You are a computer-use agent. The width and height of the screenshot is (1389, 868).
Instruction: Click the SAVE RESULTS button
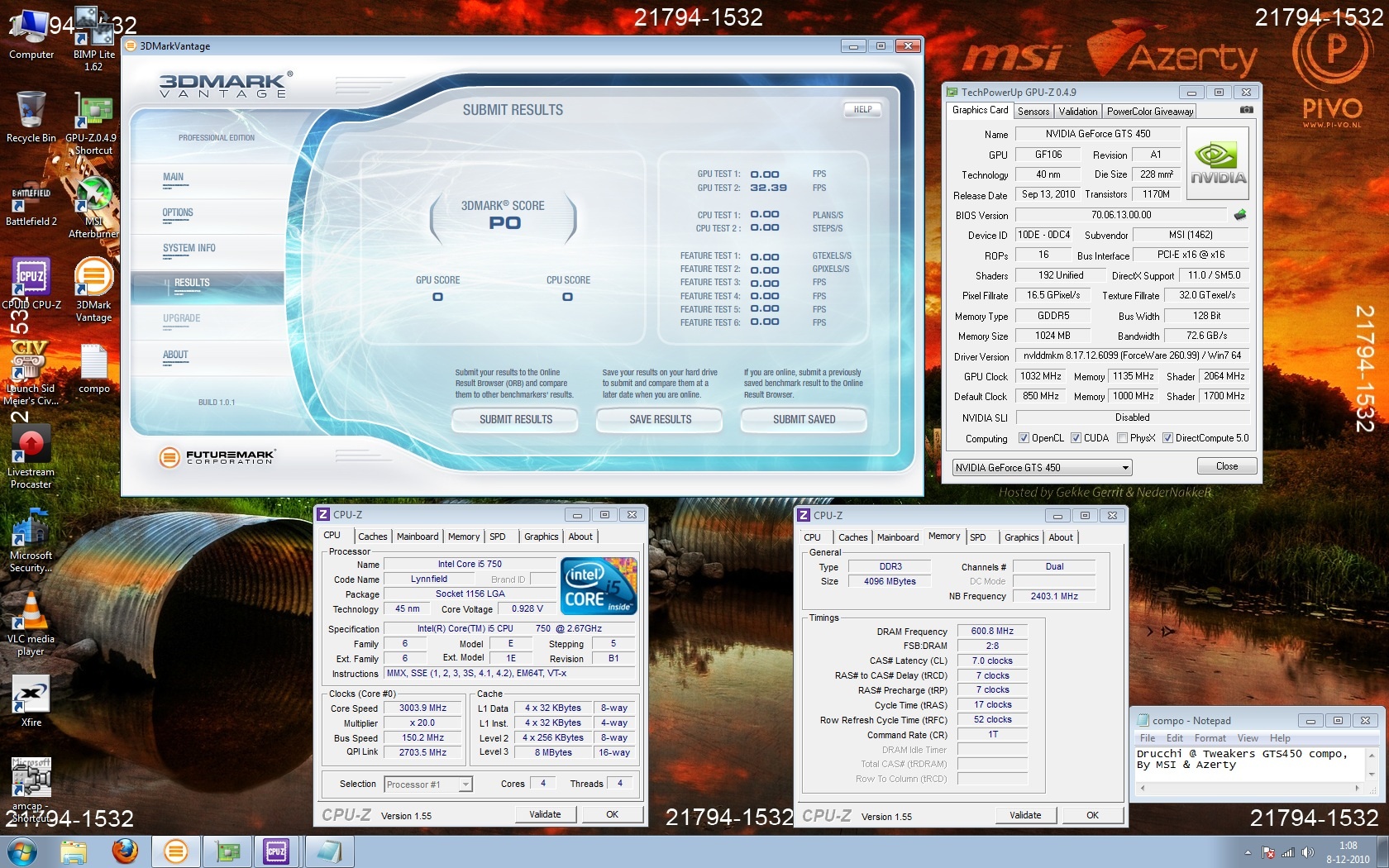pos(660,420)
